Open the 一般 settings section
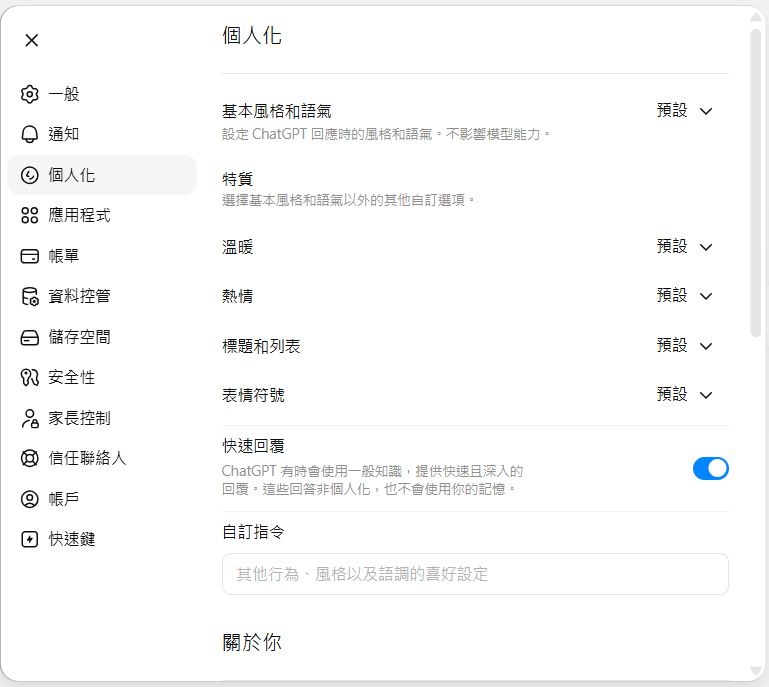This screenshot has height=687, width=769. (102, 94)
